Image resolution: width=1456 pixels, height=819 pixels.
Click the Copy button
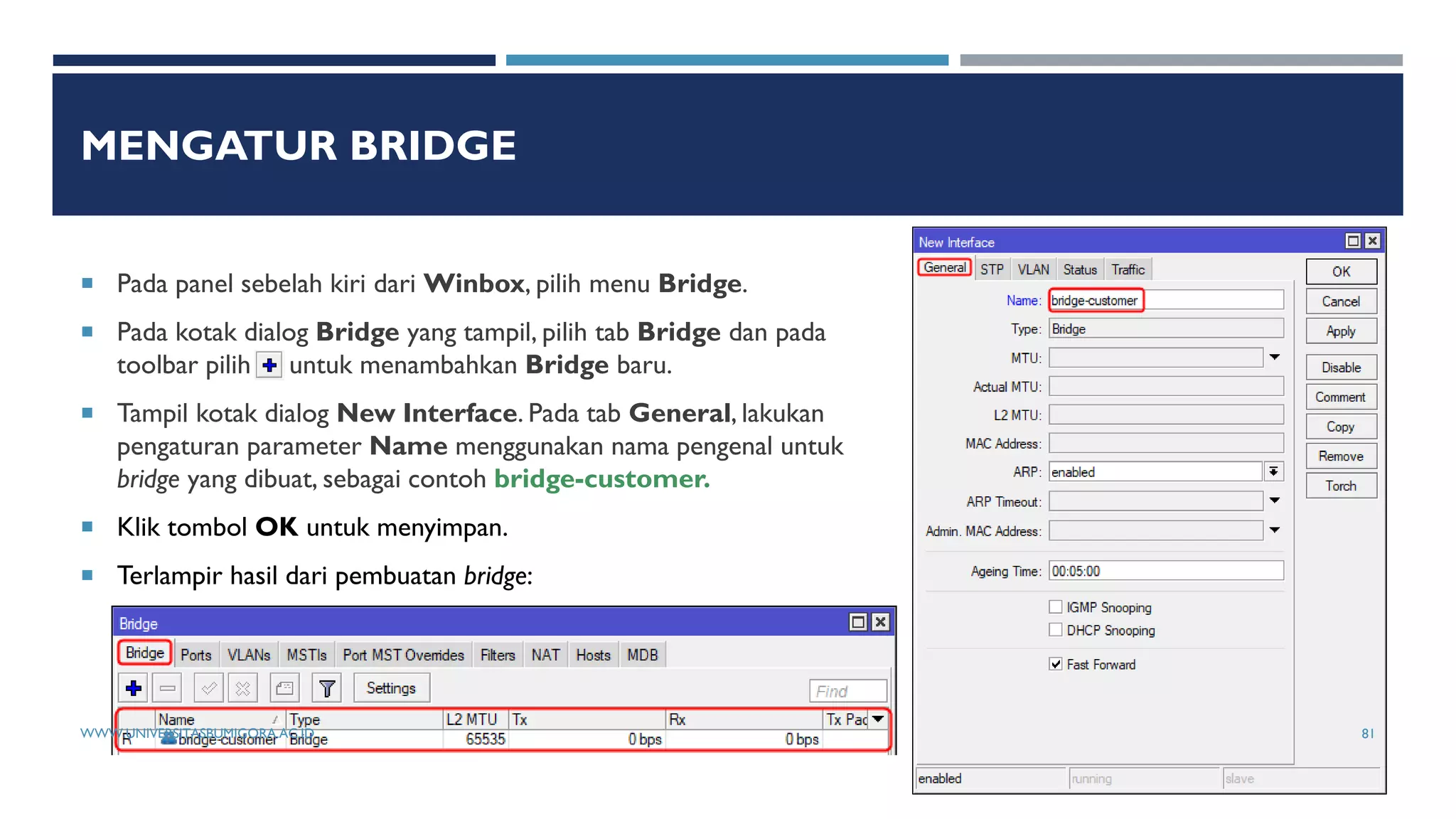(1342, 427)
